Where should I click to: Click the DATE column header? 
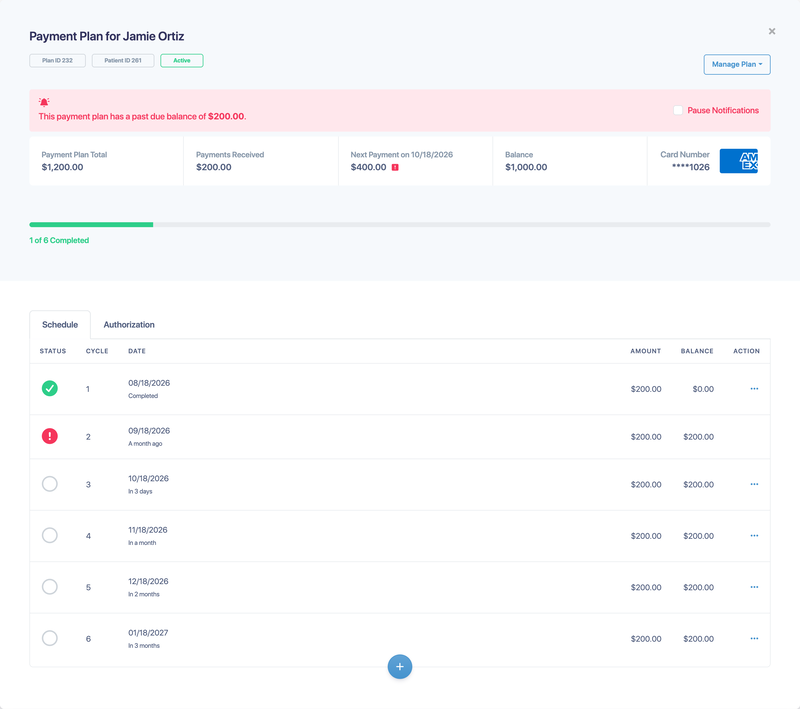(x=137, y=351)
